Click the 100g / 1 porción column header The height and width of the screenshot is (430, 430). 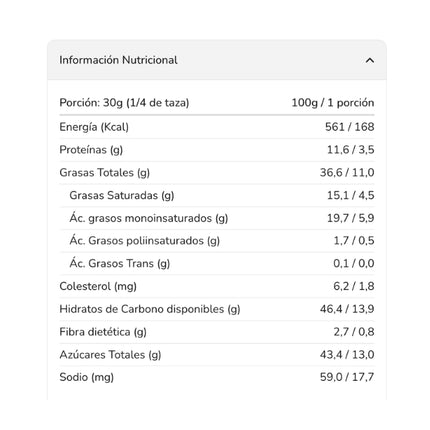tap(333, 103)
